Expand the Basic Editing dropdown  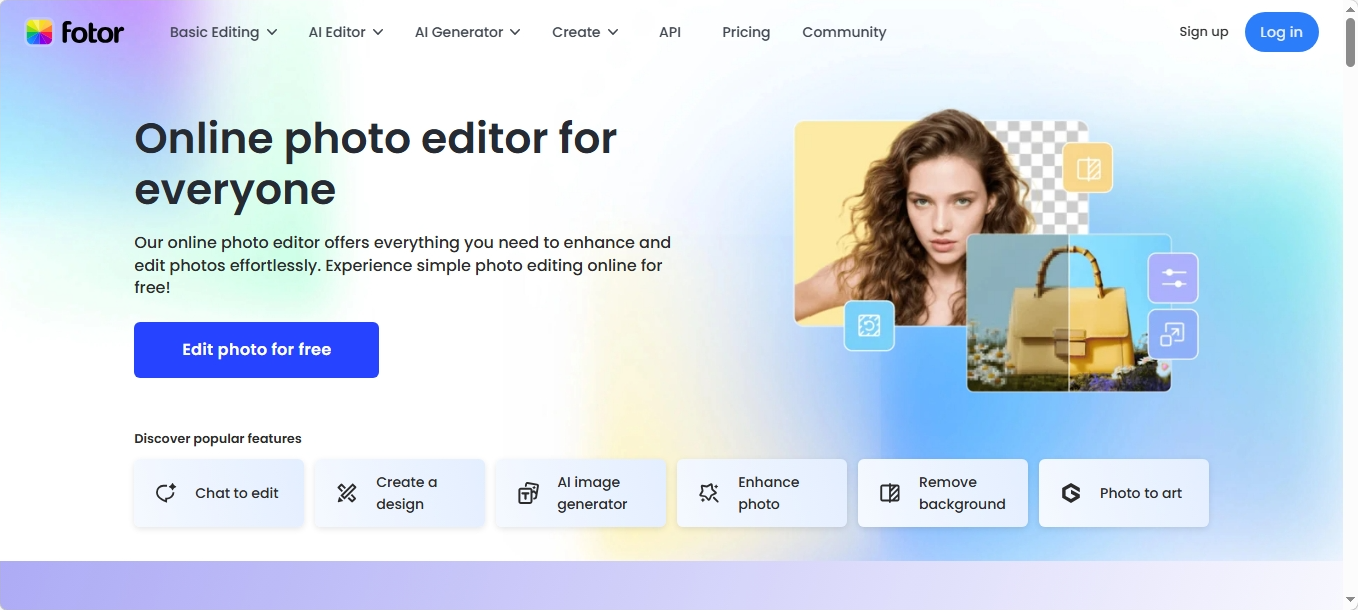[x=223, y=32]
